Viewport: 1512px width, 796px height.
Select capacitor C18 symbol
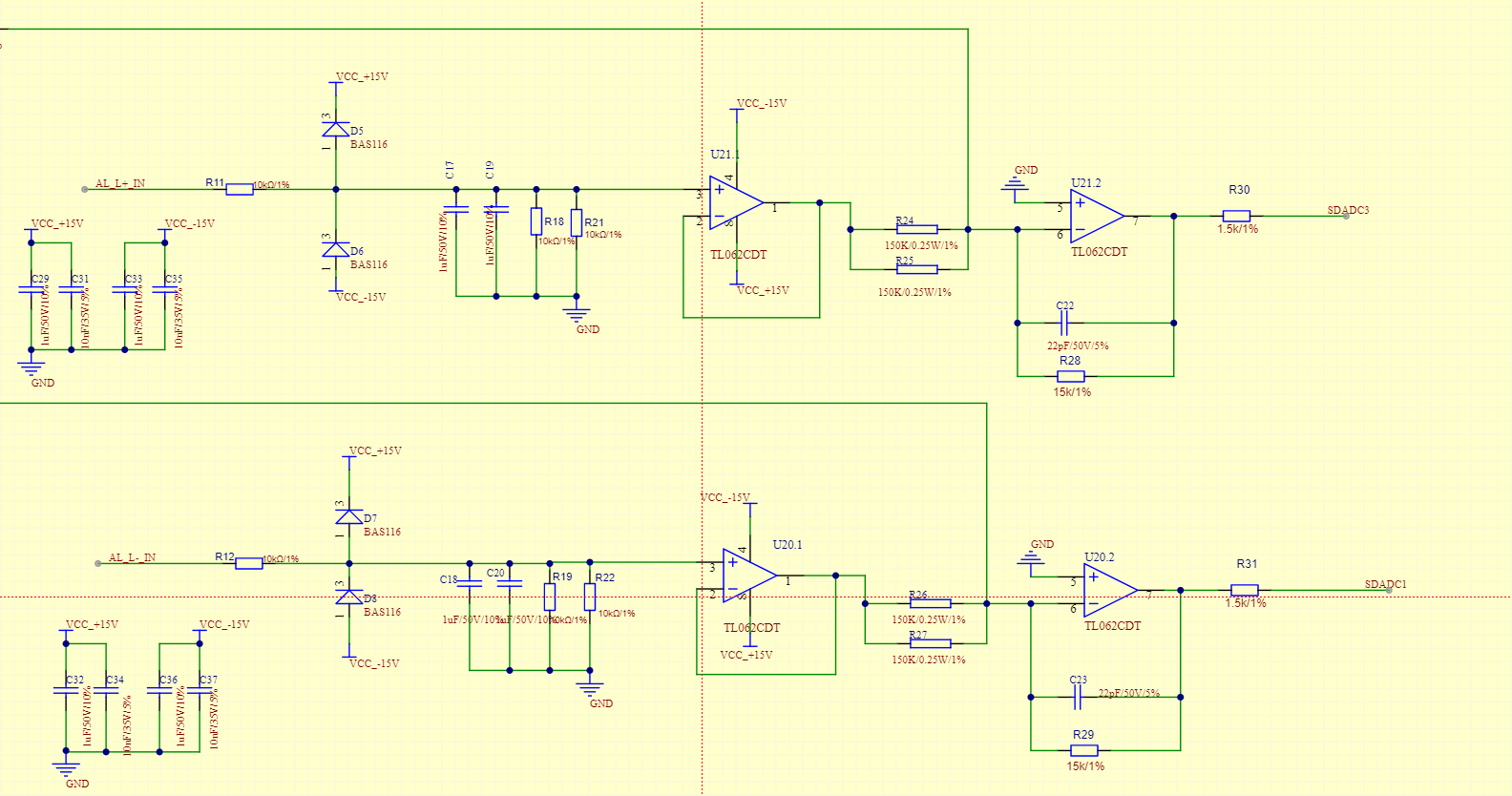pos(470,582)
